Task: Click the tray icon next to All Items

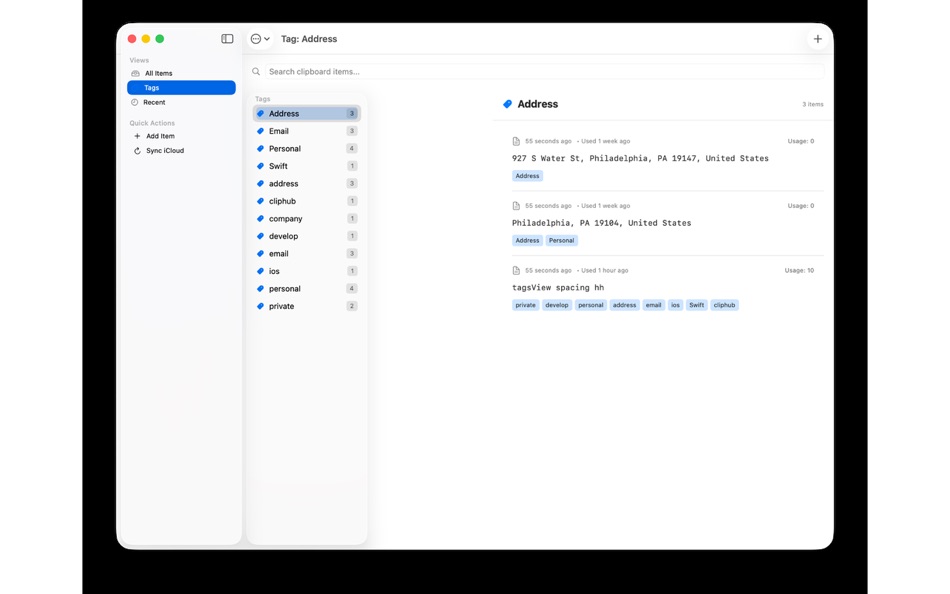Action: pos(134,72)
